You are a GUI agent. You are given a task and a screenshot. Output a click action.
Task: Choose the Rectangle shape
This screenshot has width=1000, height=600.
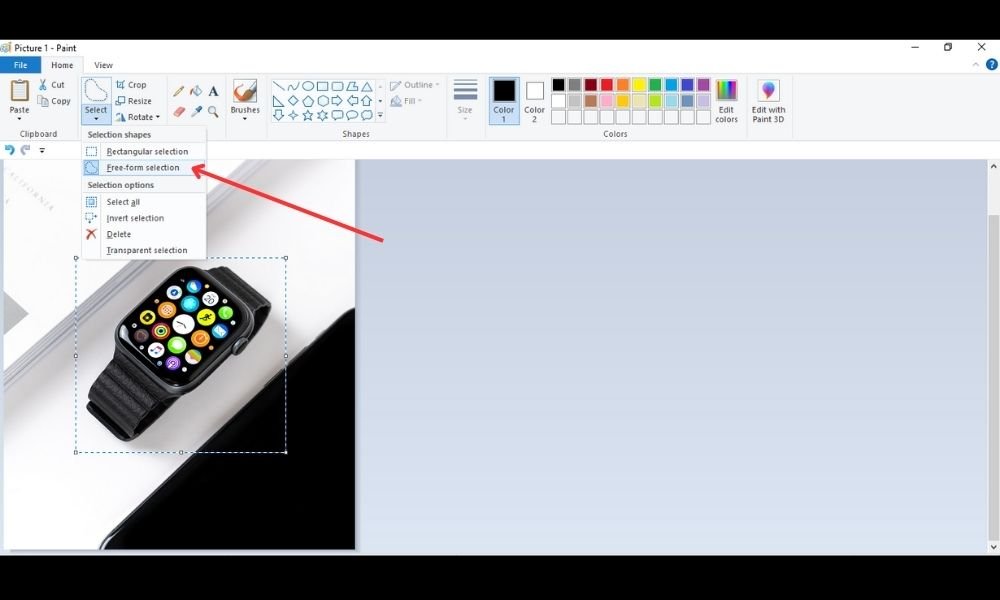point(323,86)
